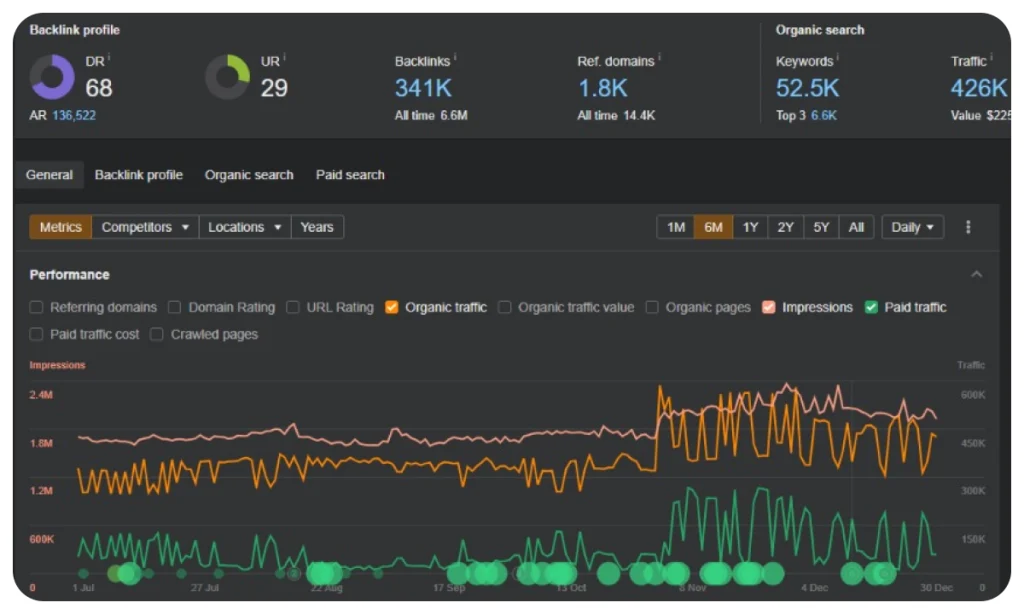Open the Locations dropdown

tap(244, 227)
